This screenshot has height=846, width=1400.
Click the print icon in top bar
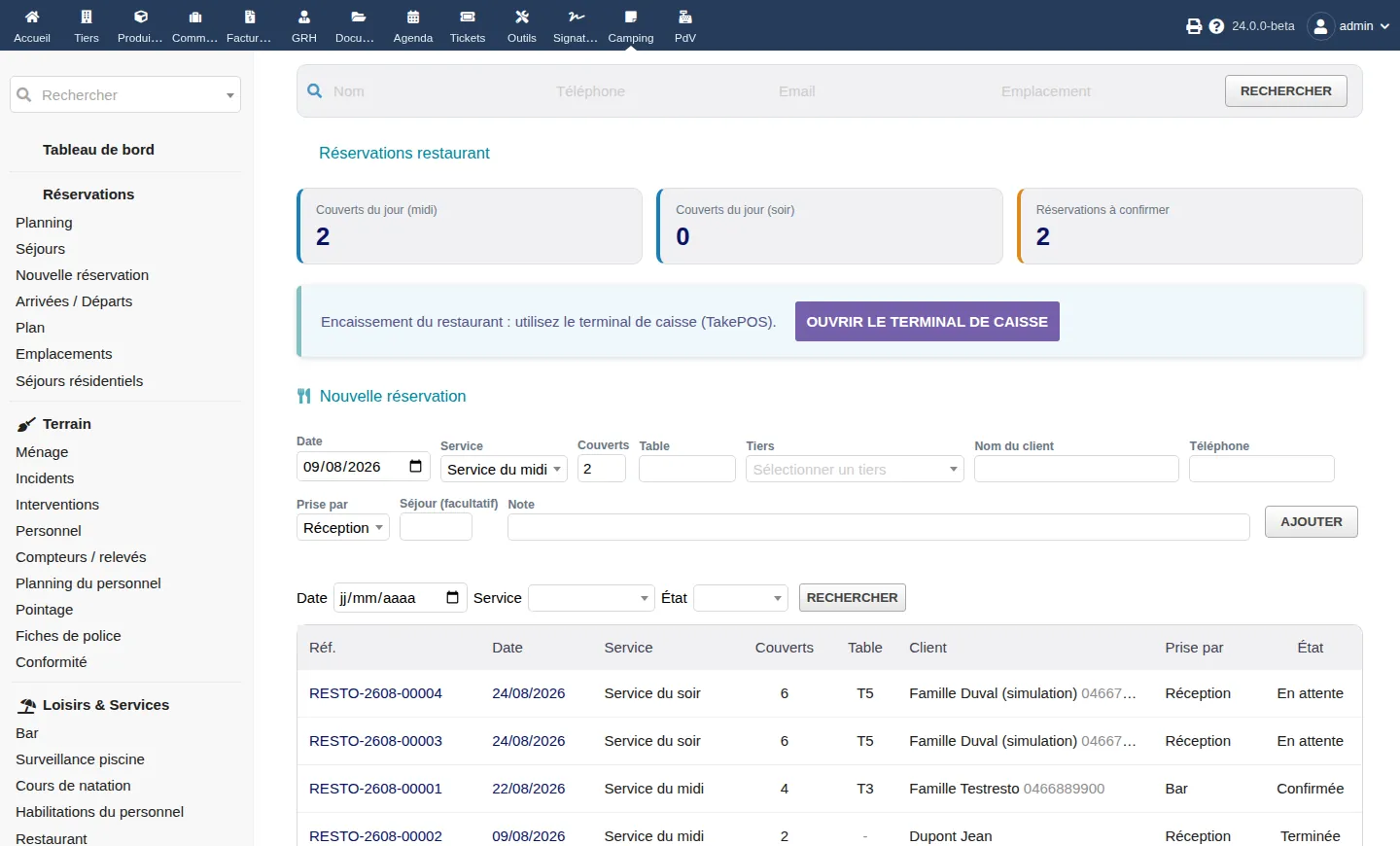pyautogui.click(x=1194, y=26)
